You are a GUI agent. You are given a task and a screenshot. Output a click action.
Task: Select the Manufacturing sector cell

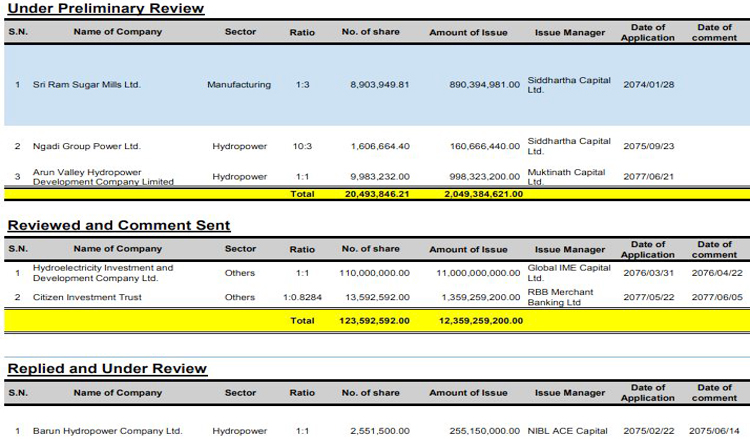click(239, 85)
